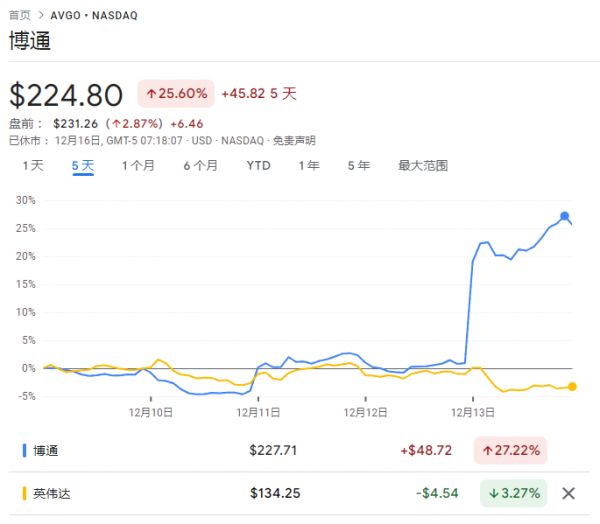Screen dimensions: 600x524
Task: Remove 英伟达 comparison with X icon
Action: pyautogui.click(x=569, y=493)
